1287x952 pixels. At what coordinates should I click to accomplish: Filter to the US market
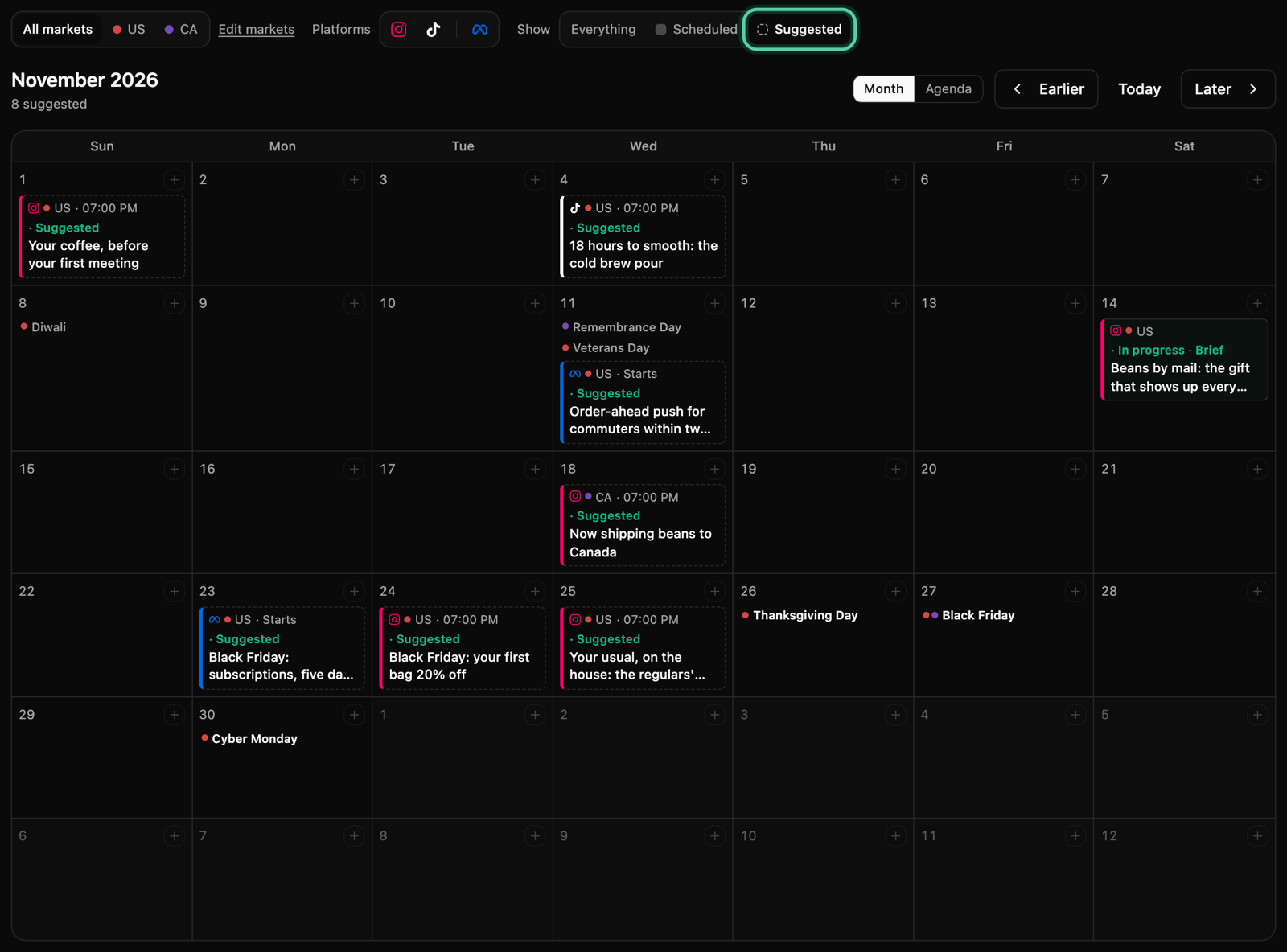click(129, 30)
